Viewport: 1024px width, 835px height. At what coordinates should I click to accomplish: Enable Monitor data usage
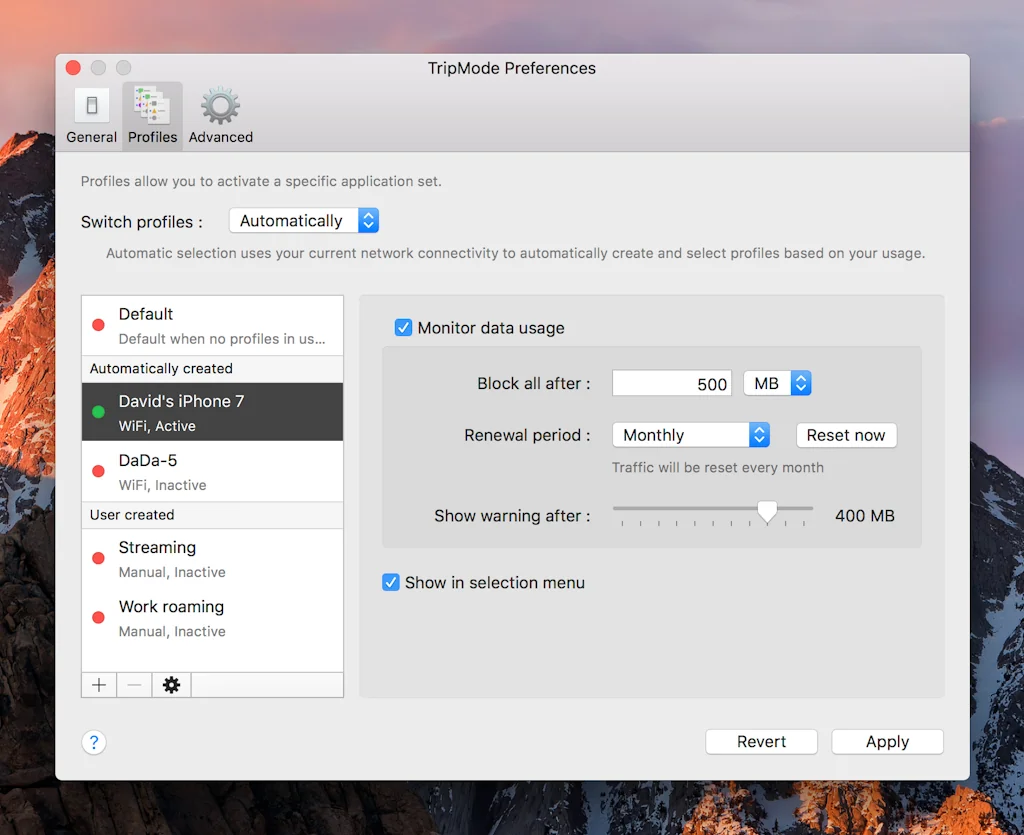click(402, 327)
